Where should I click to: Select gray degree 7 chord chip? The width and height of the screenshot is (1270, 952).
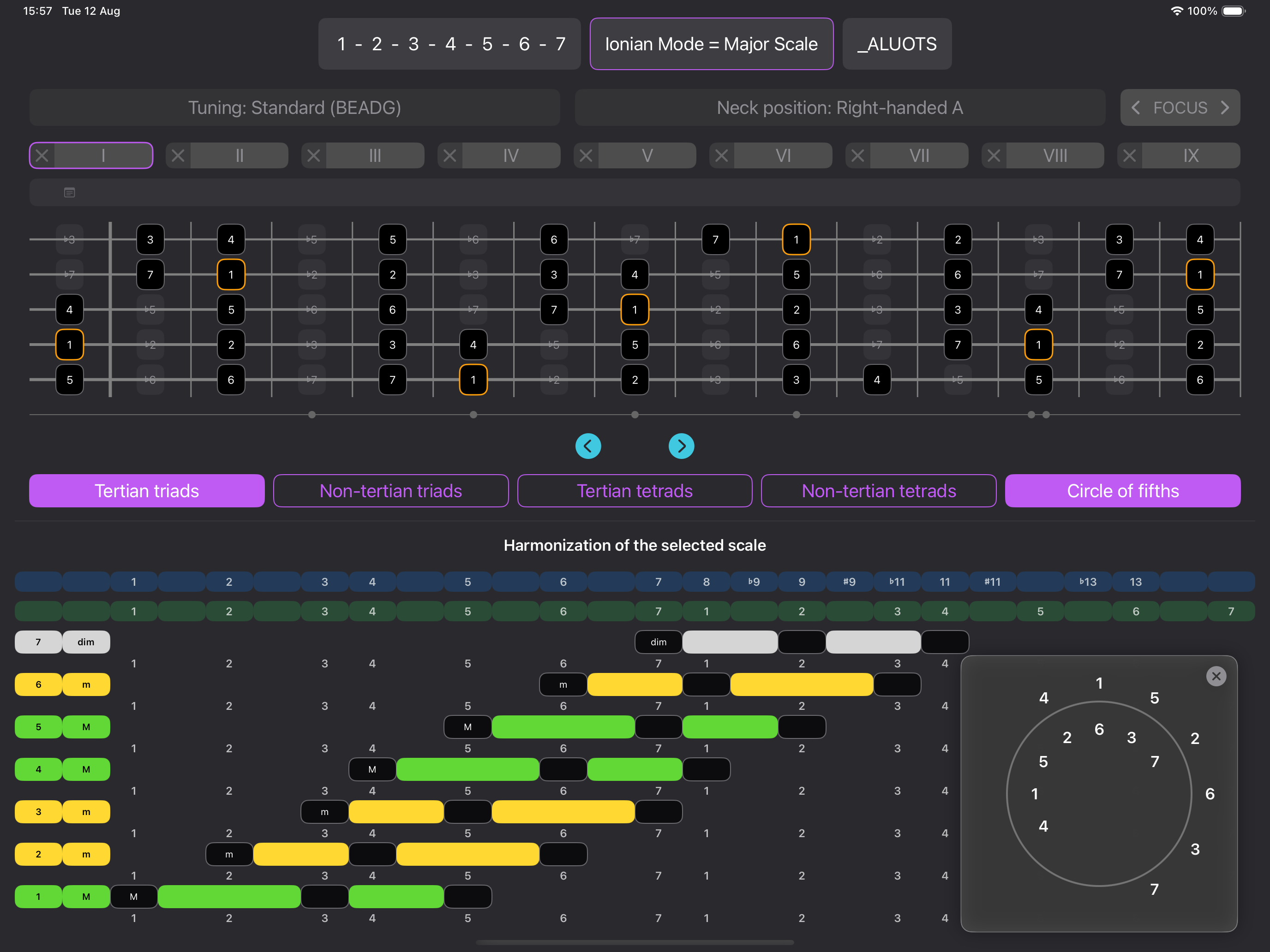pyautogui.click(x=38, y=642)
